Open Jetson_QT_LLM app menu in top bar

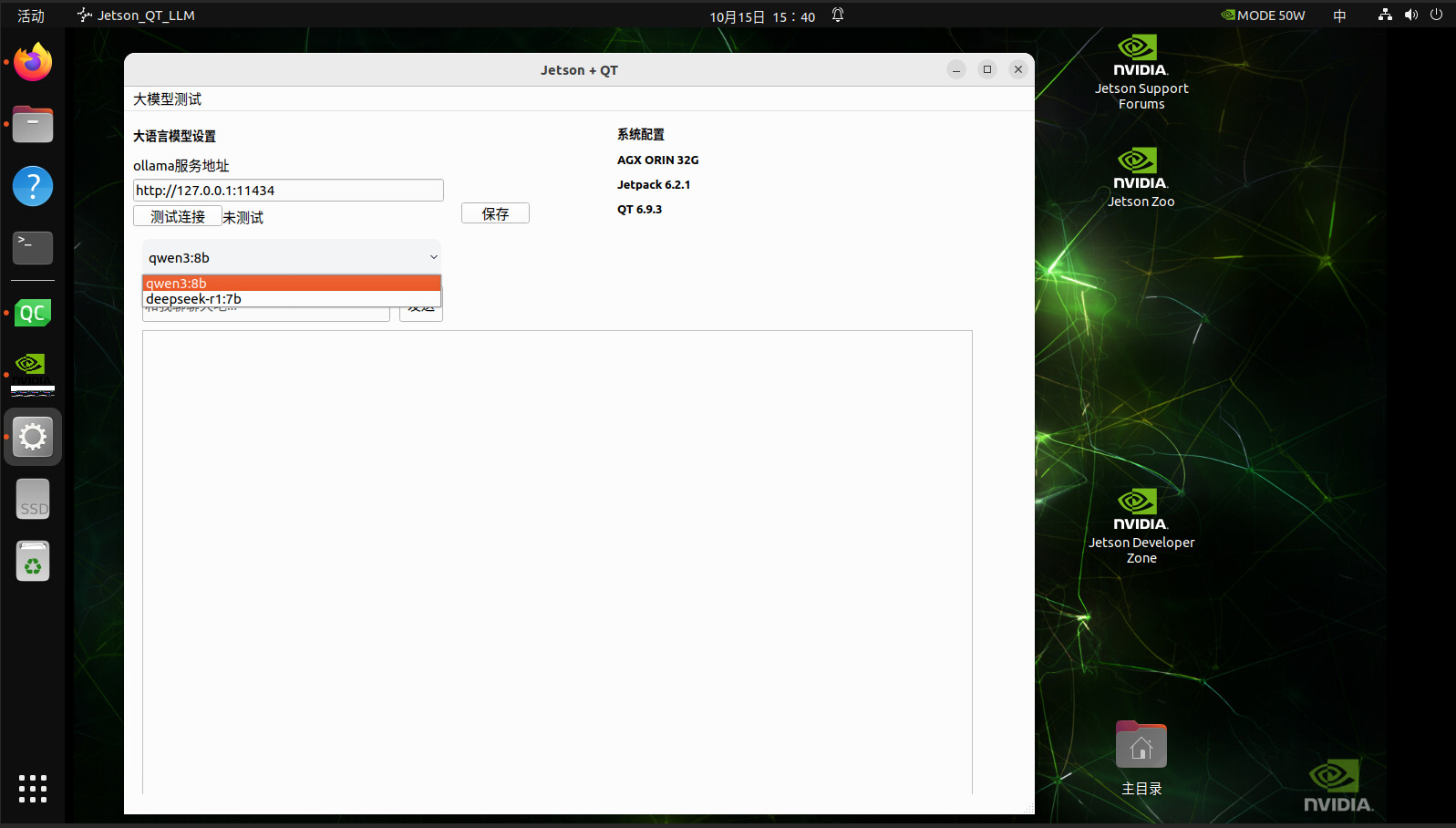(x=136, y=16)
